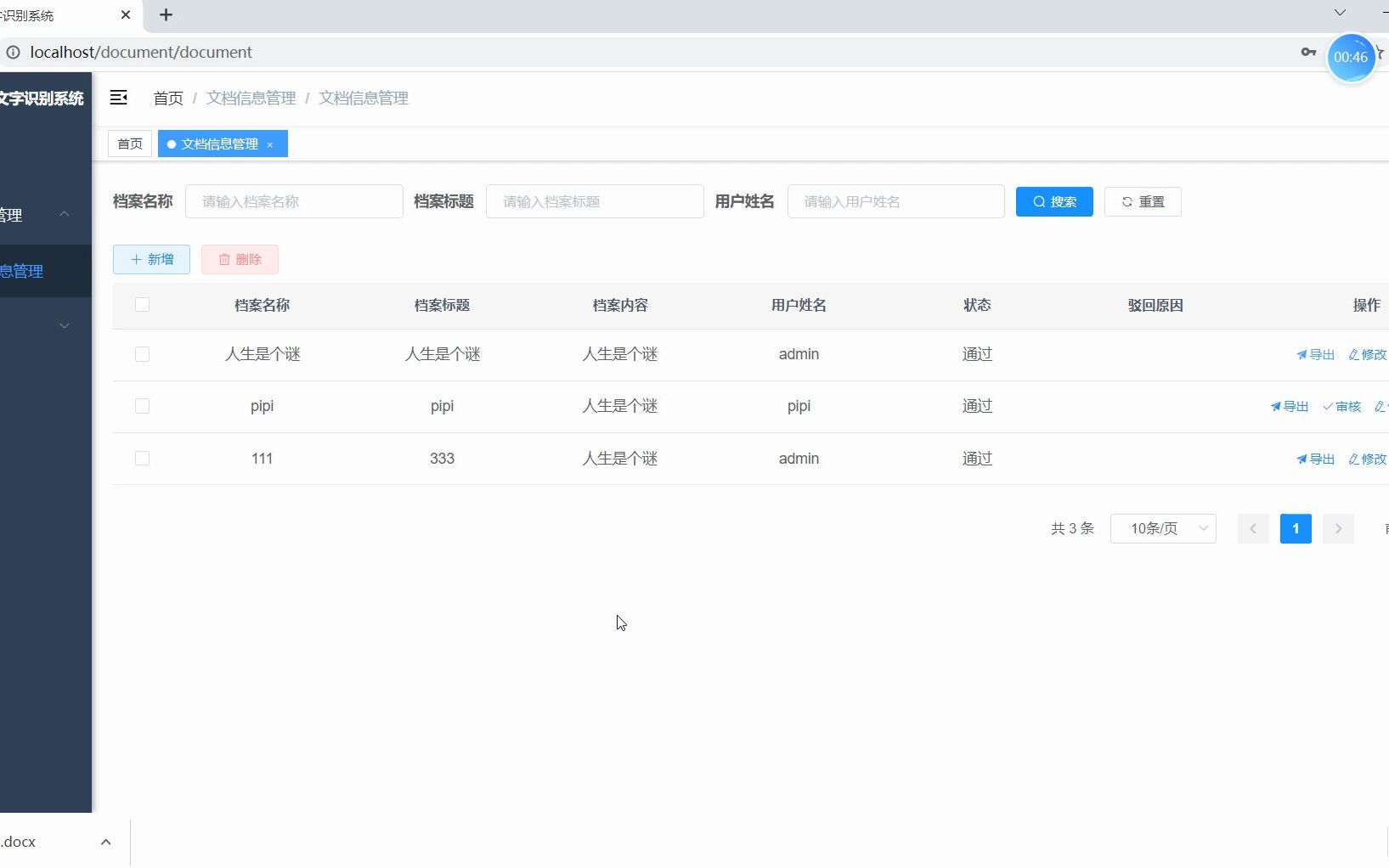Reset filters using the 重置 refresh icon
Viewport: 1389px width, 868px height.
click(1142, 201)
